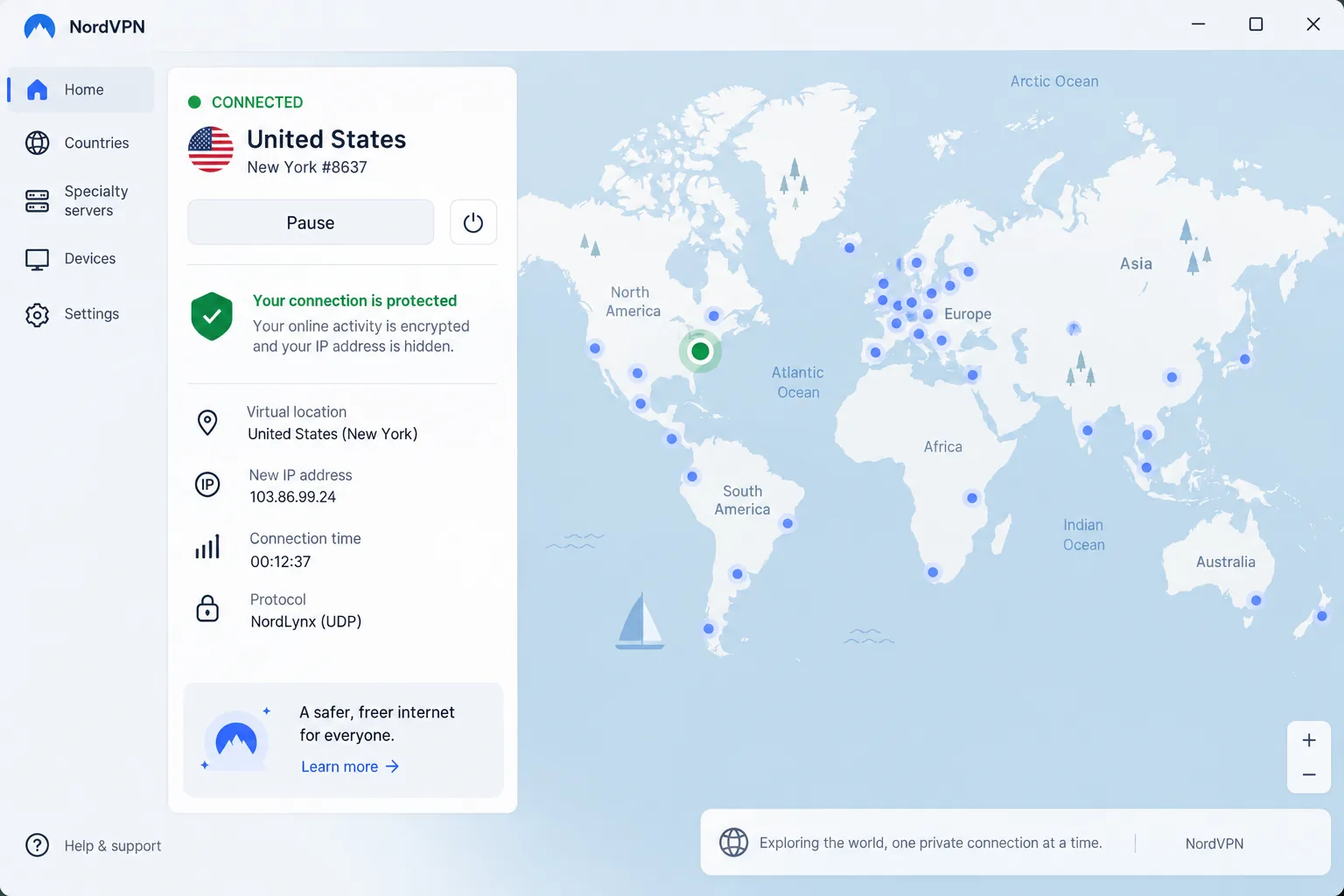Click the Help question mark icon
The height and width of the screenshot is (896, 1344).
click(37, 845)
